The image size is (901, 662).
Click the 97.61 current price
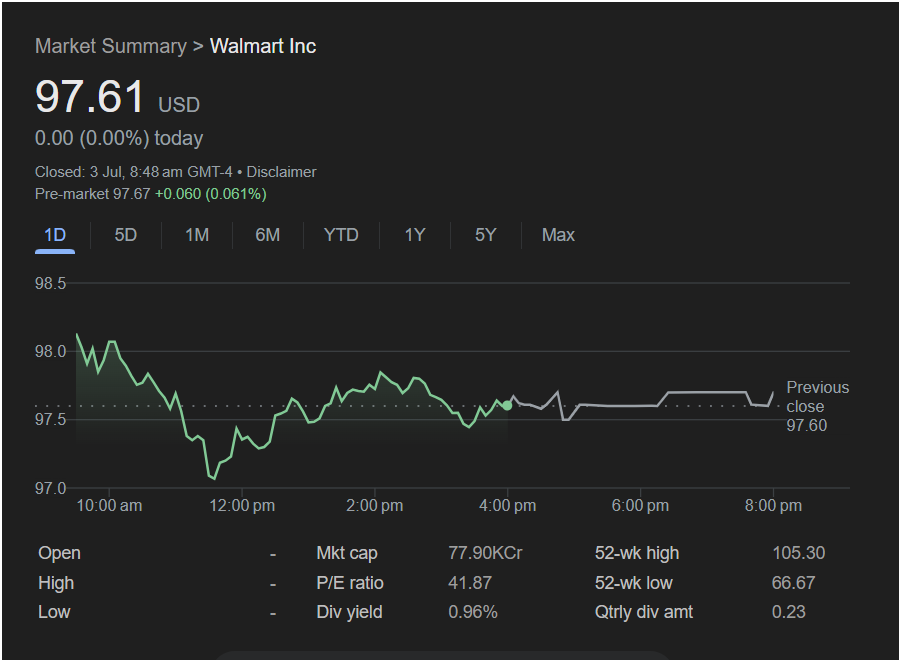pos(90,96)
